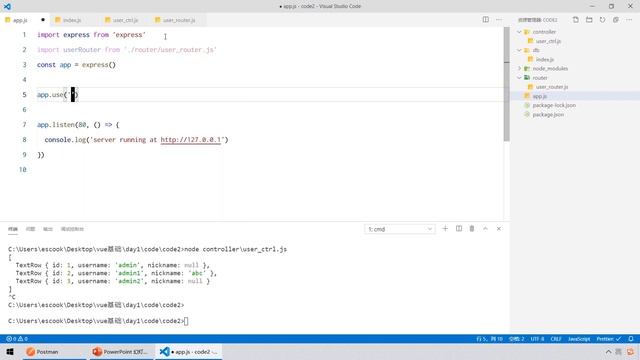Add a new terminal with the plus icon
640x360 pixels.
tap(445, 229)
